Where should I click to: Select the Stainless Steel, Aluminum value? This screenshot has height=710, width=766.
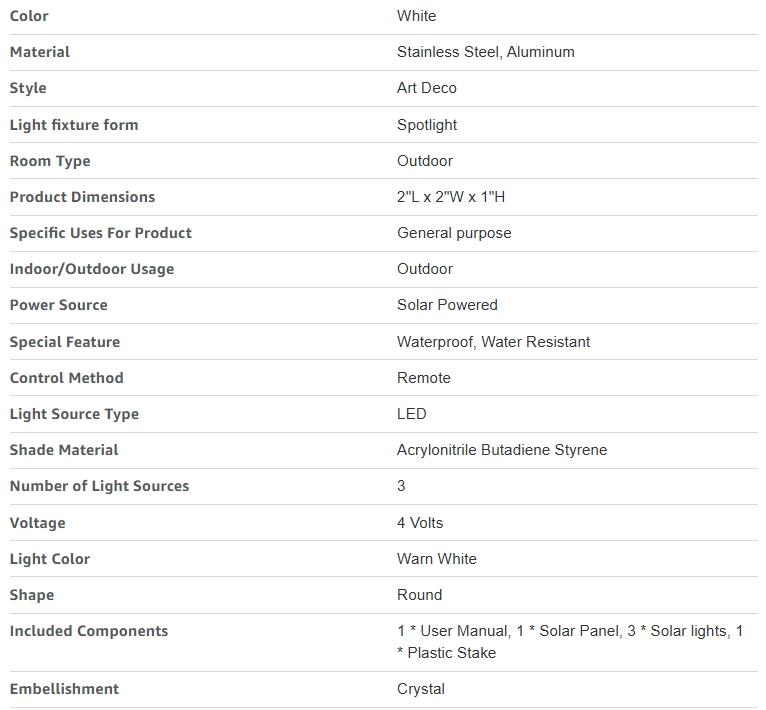[486, 52]
